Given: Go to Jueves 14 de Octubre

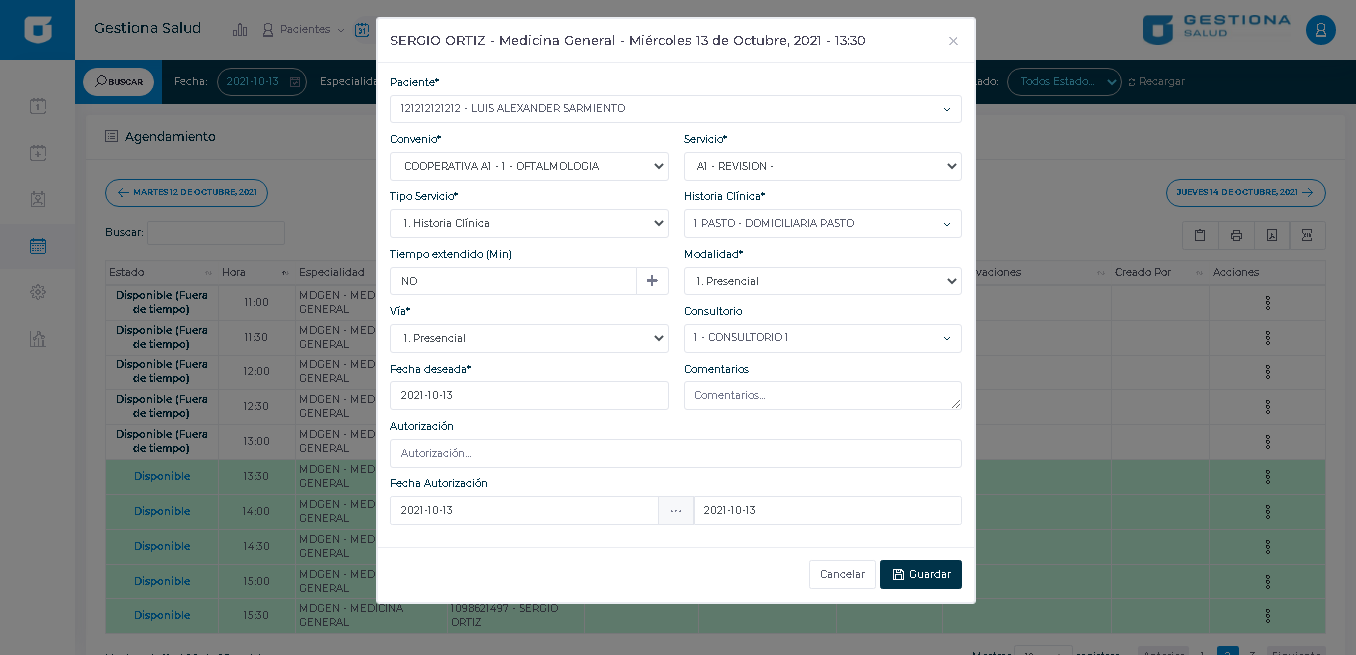Looking at the screenshot, I should [x=1245, y=192].
